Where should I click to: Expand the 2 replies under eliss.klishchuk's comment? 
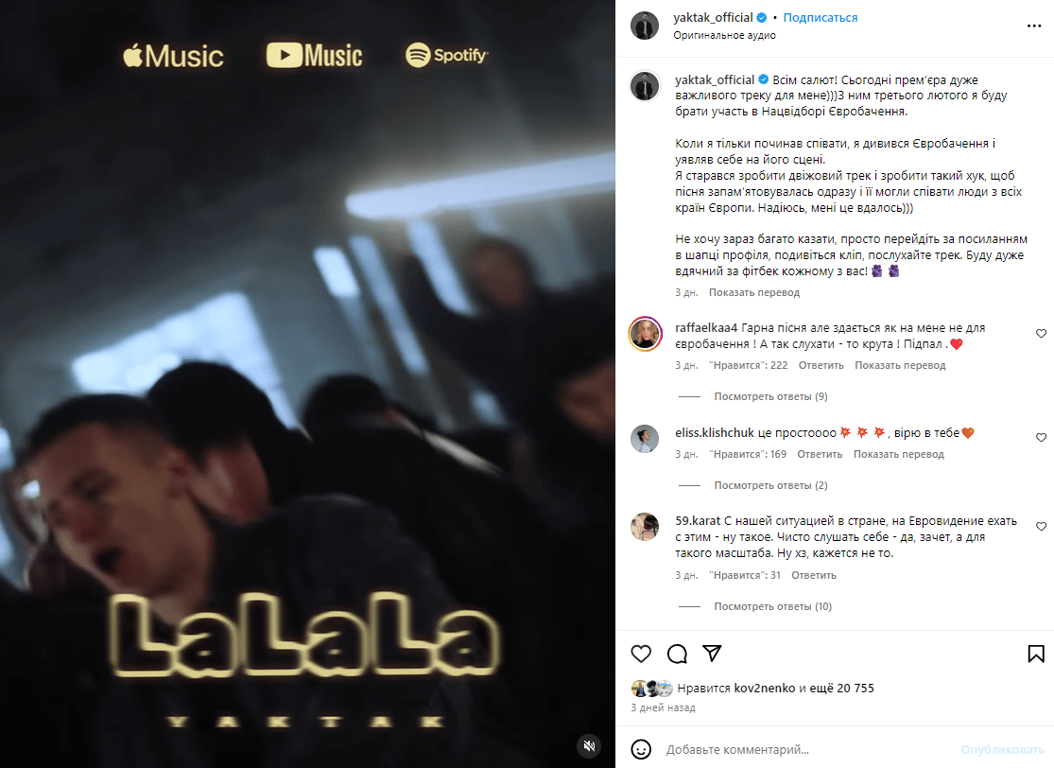click(770, 485)
